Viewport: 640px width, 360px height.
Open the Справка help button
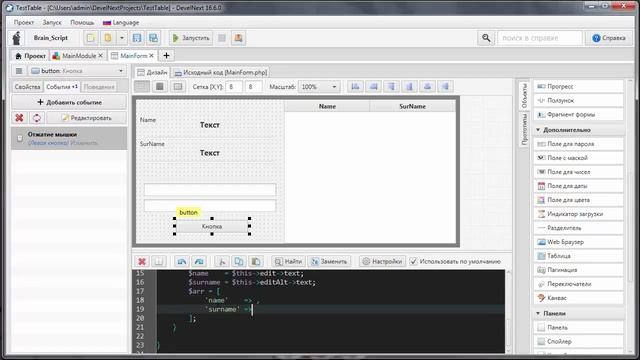point(609,38)
